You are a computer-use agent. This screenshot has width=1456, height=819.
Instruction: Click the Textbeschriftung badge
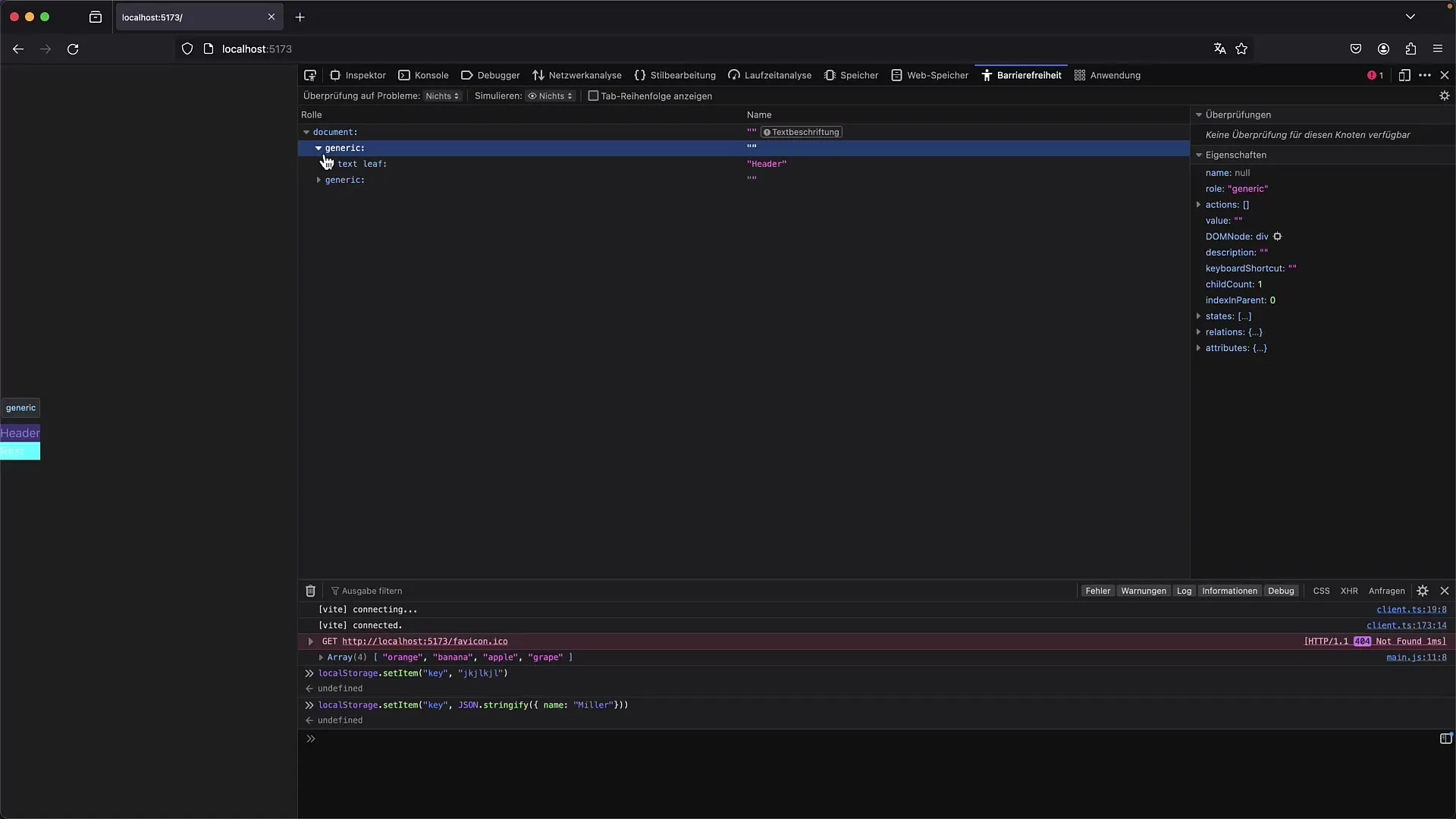[x=802, y=132]
